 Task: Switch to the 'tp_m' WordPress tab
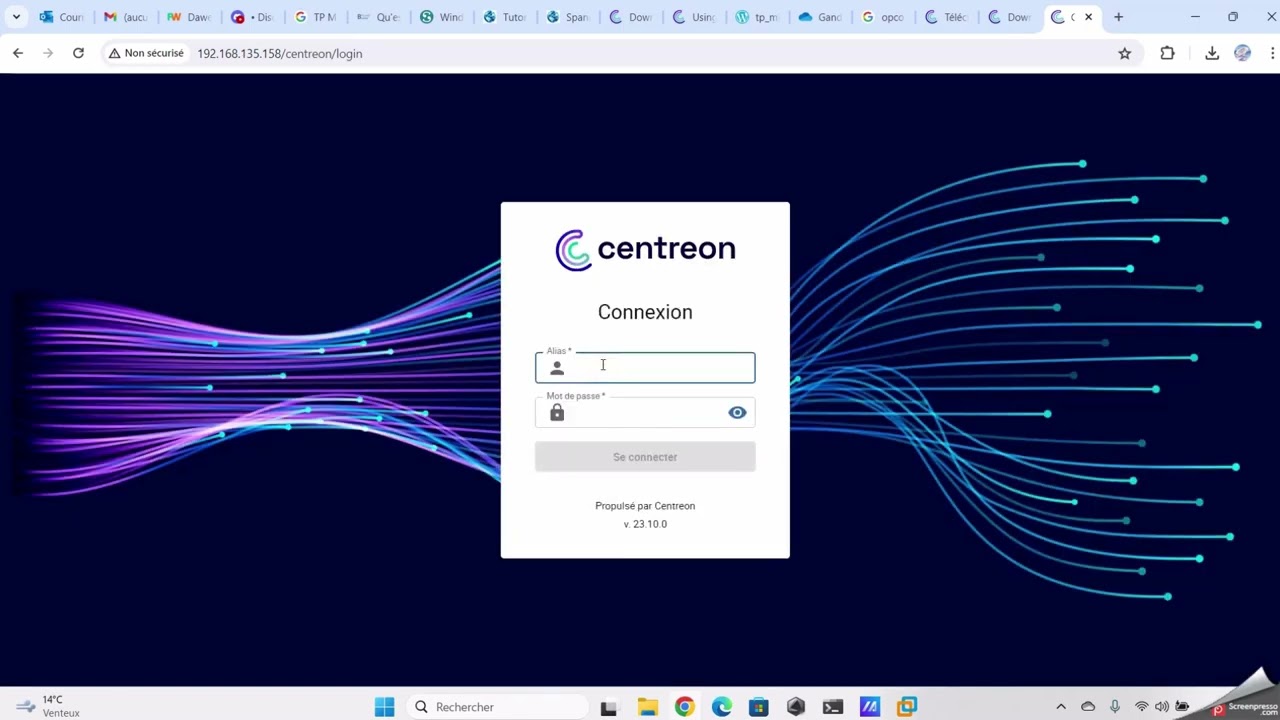coord(757,17)
